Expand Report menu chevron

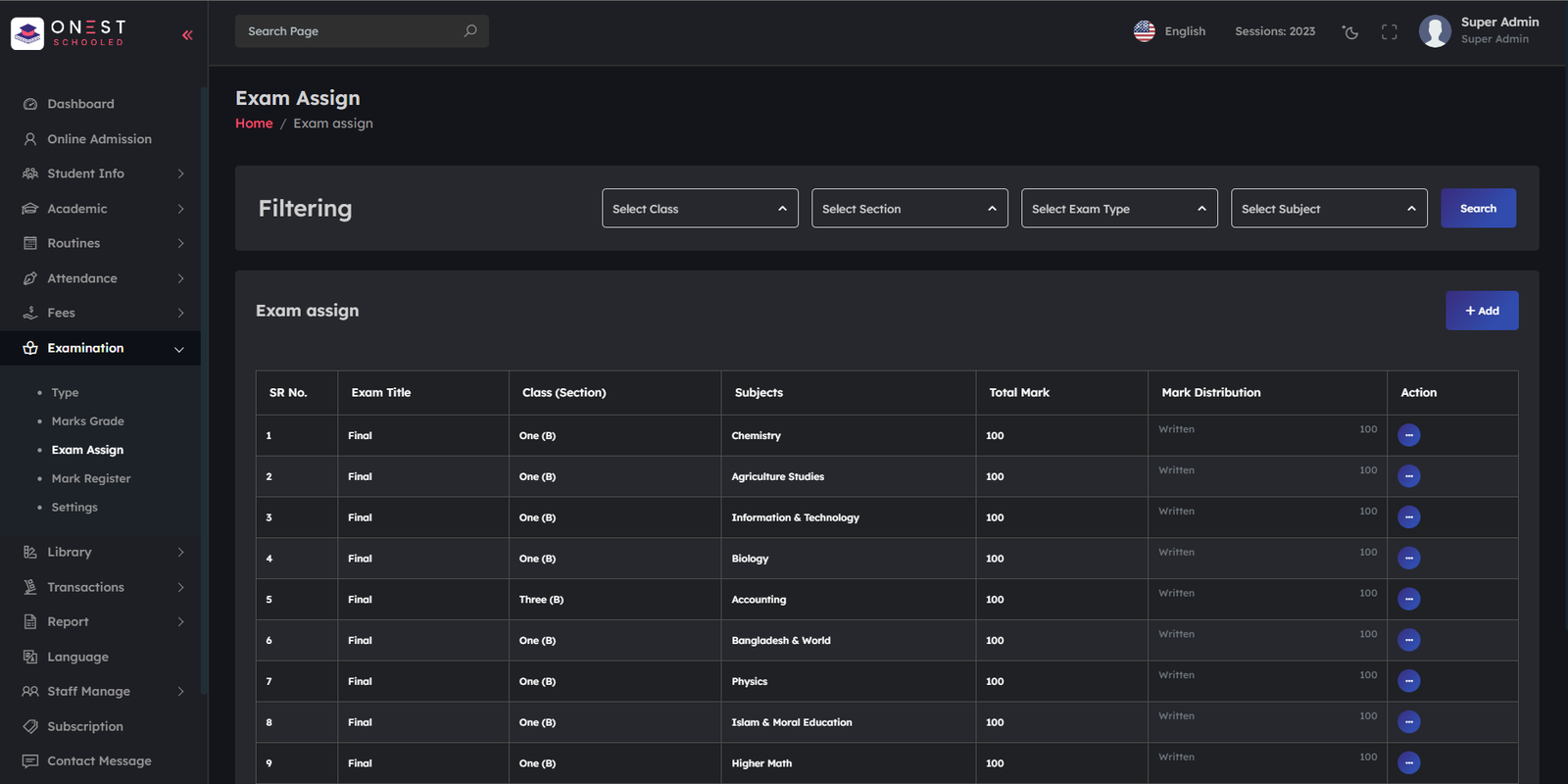coord(180,621)
